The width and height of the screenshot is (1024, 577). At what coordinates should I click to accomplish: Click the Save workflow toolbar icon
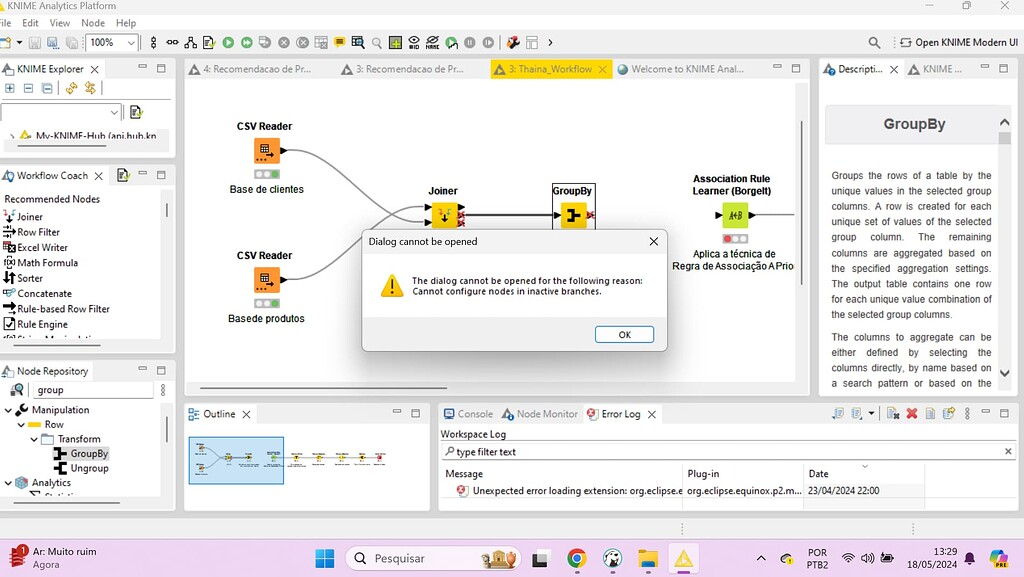35,42
